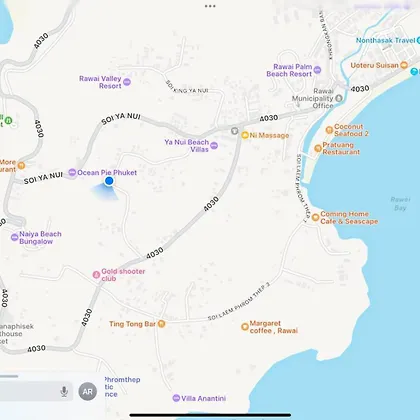
Task: Tap the microphone dictation icon
Action: [x=64, y=391]
